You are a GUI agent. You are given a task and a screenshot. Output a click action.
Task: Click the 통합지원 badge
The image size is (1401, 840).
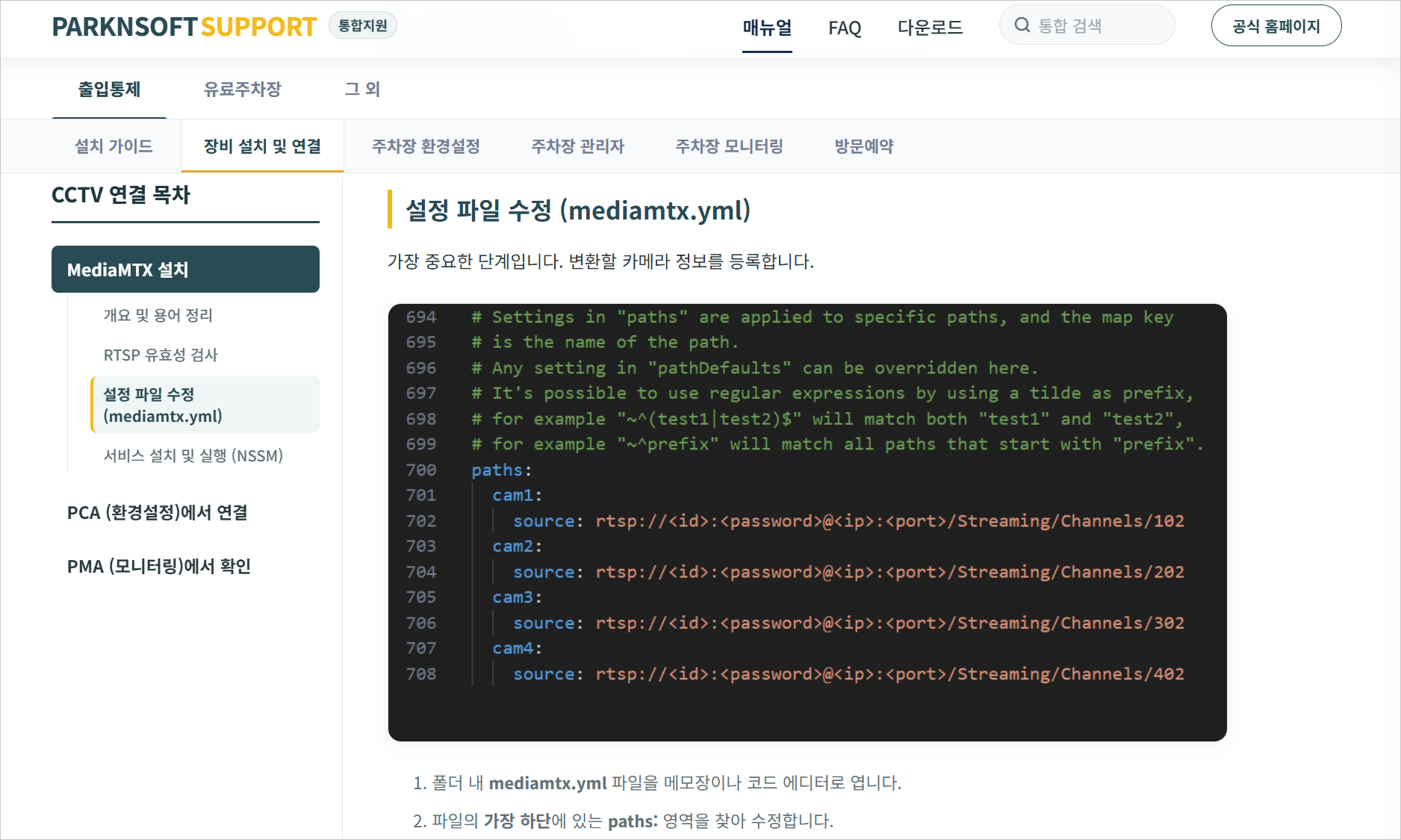[x=363, y=25]
